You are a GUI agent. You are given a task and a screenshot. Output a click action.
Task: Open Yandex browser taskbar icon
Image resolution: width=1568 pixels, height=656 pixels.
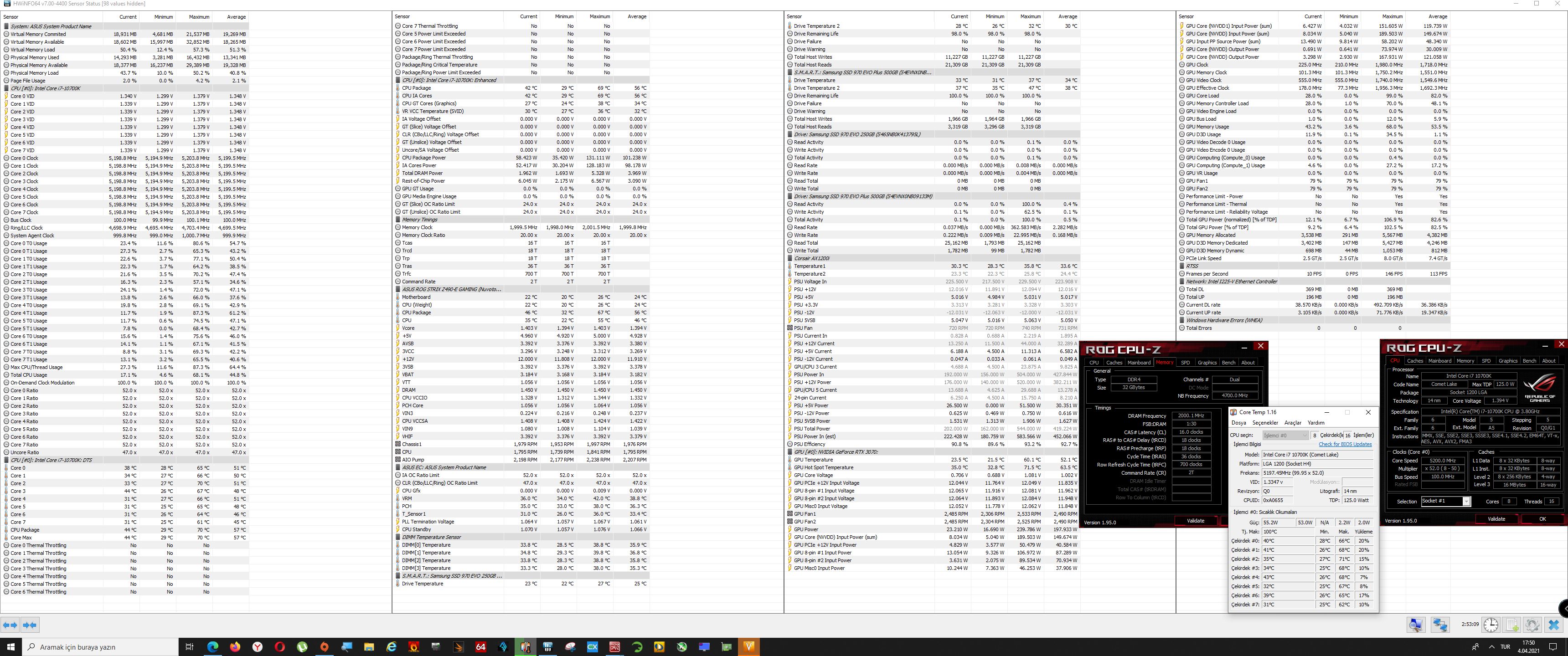[258, 646]
